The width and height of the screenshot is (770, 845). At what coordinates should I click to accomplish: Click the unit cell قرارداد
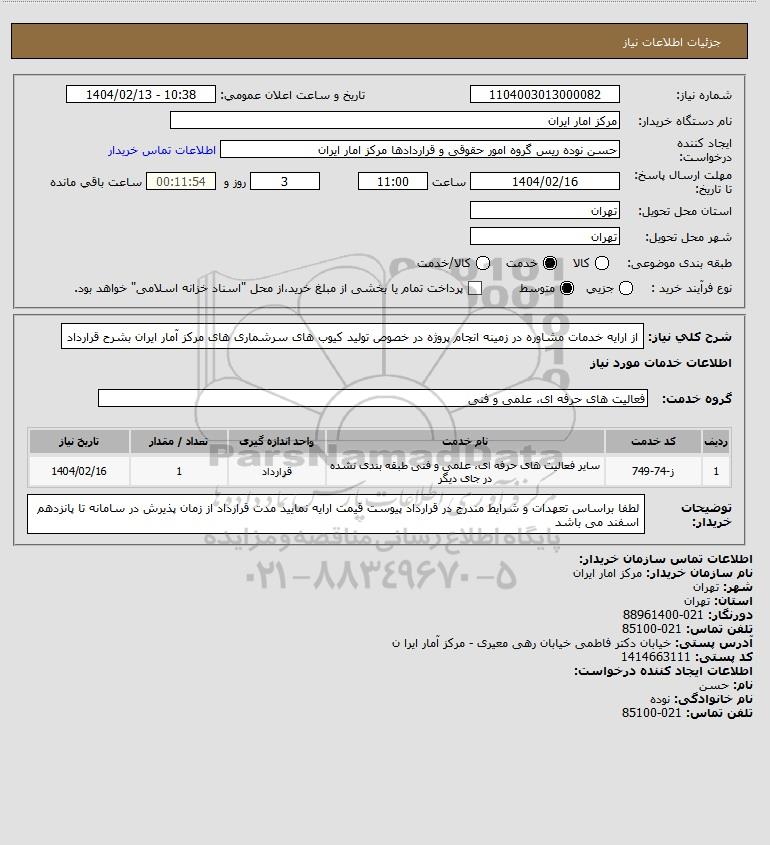pos(276,472)
